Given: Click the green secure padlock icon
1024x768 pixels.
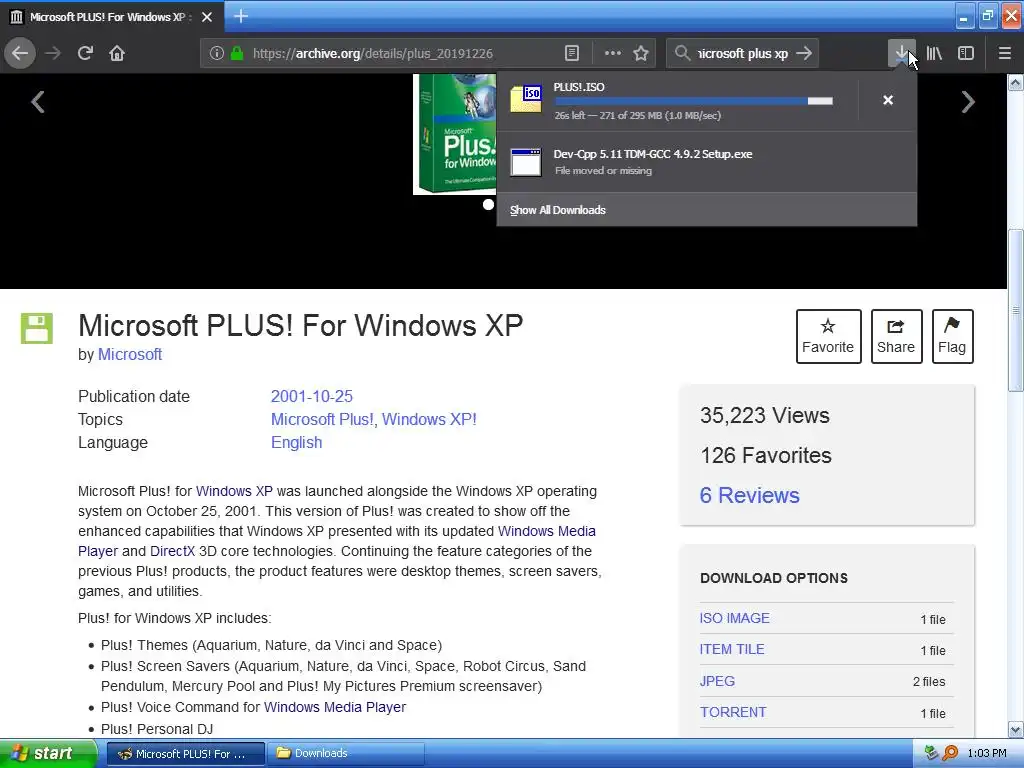Looking at the screenshot, I should [x=236, y=54].
